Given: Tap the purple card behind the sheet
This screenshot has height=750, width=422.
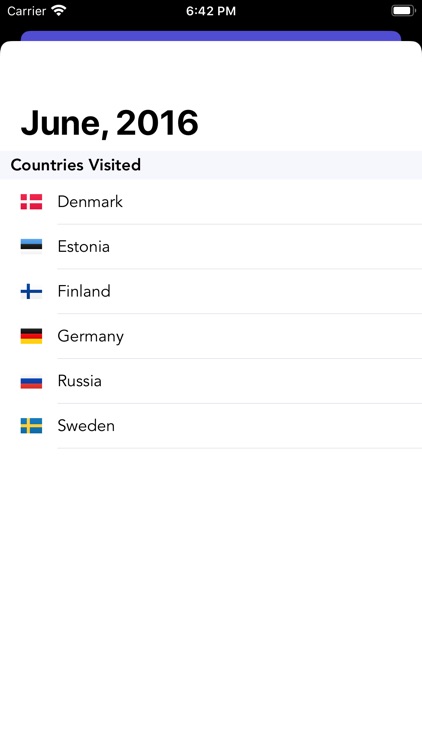Looking at the screenshot, I should coord(211,36).
